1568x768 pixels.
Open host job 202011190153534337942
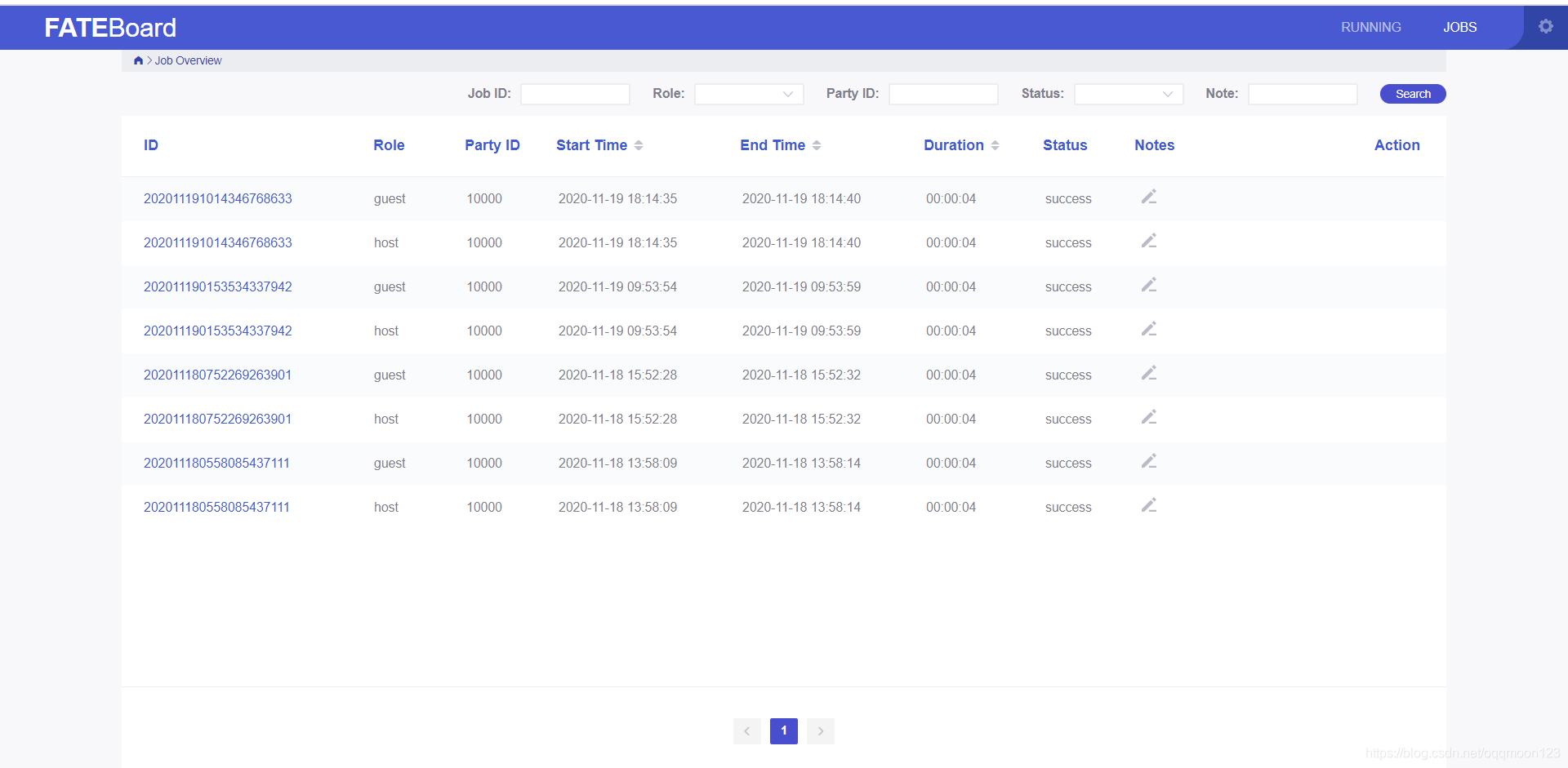click(x=218, y=331)
